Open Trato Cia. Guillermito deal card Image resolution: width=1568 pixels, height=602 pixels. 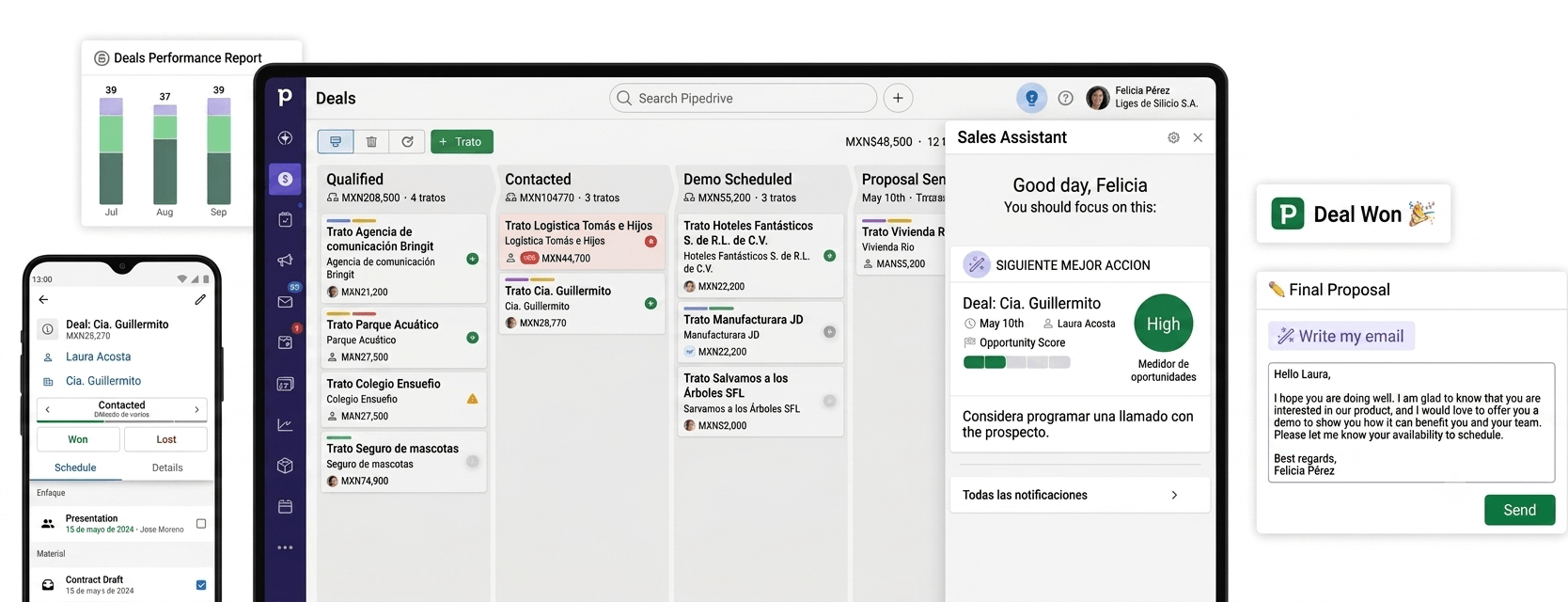click(x=582, y=304)
